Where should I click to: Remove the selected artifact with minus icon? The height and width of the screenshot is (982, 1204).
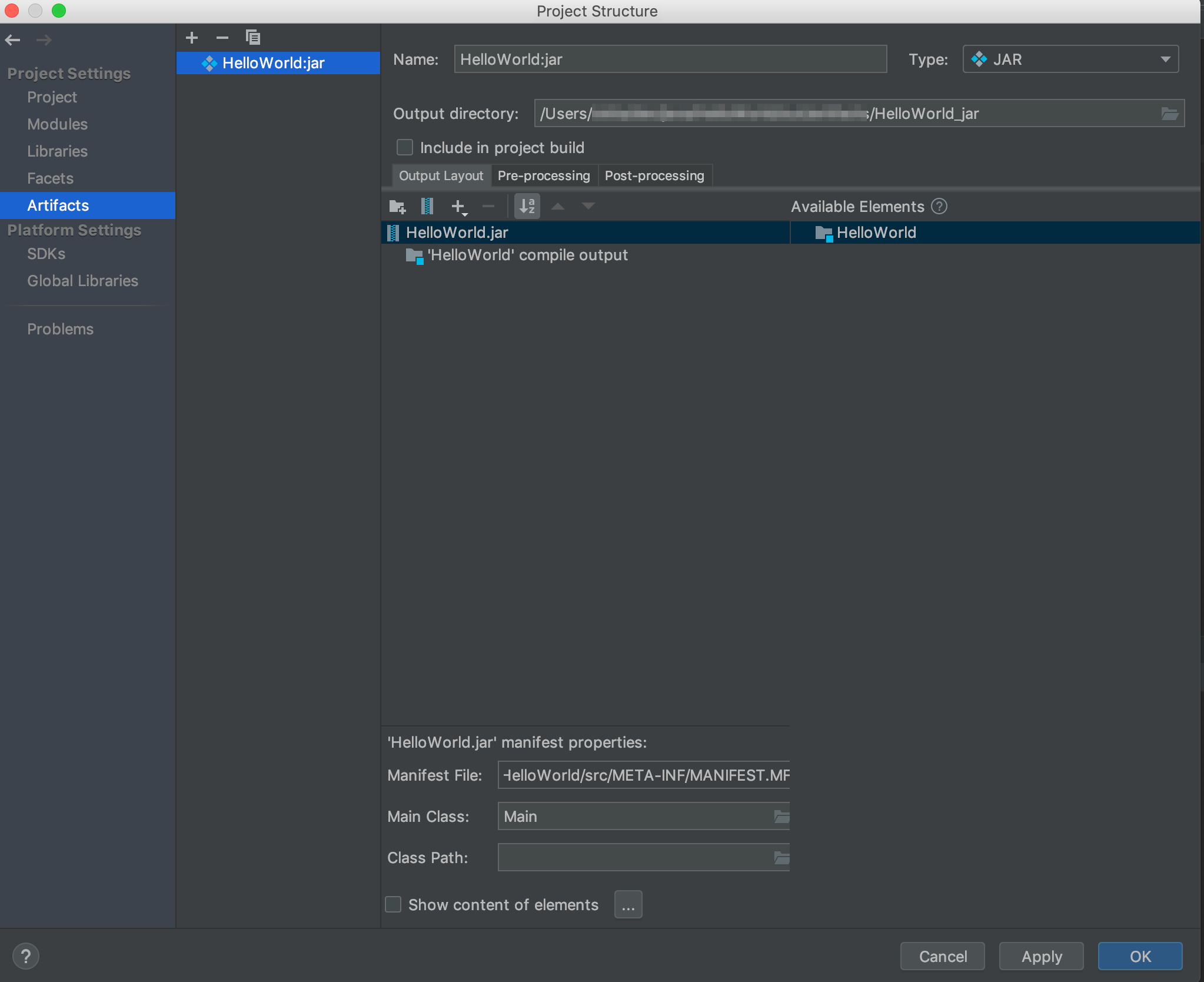[x=222, y=38]
